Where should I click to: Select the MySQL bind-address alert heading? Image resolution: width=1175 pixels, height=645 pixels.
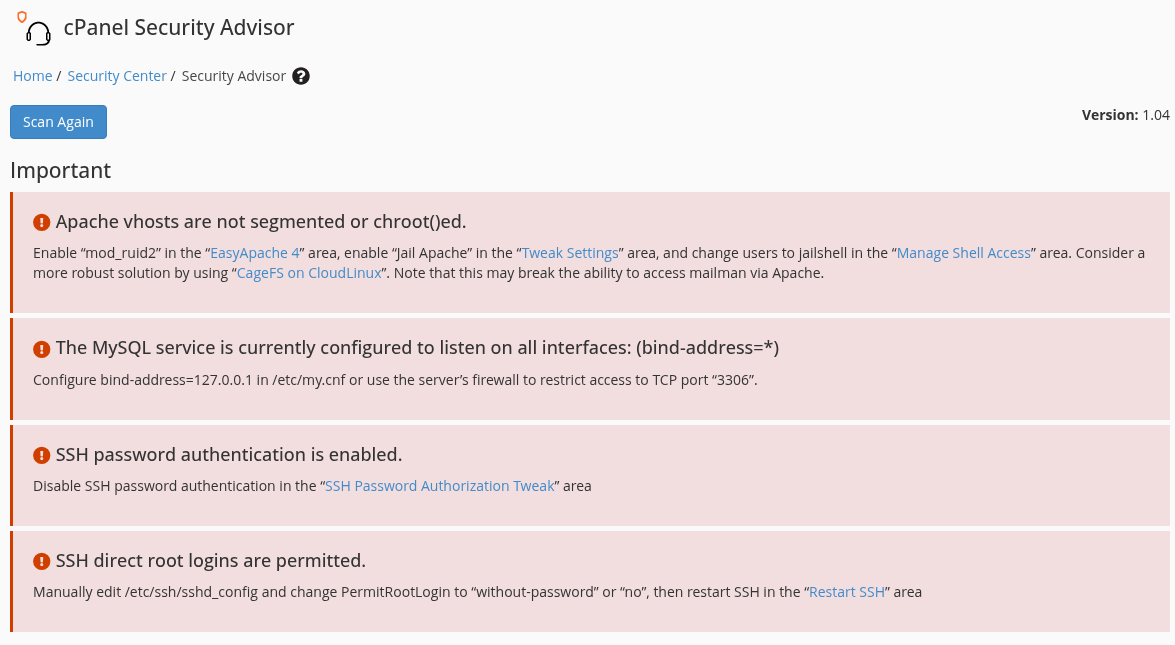pyautogui.click(x=417, y=348)
